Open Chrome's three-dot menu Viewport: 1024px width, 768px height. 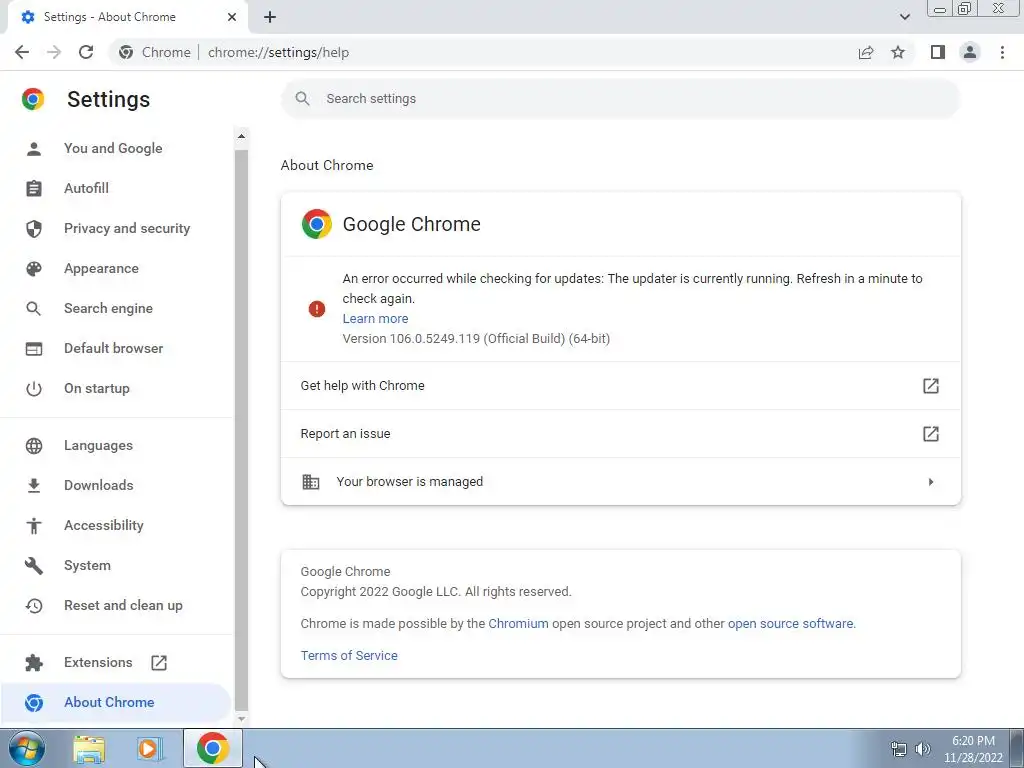pos(1002,52)
